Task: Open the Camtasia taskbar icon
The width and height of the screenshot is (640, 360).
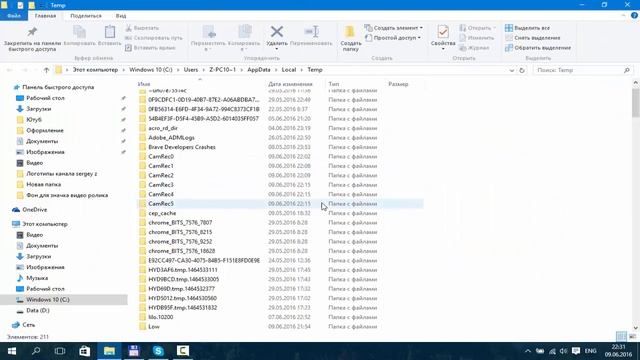Action: pyautogui.click(x=182, y=351)
